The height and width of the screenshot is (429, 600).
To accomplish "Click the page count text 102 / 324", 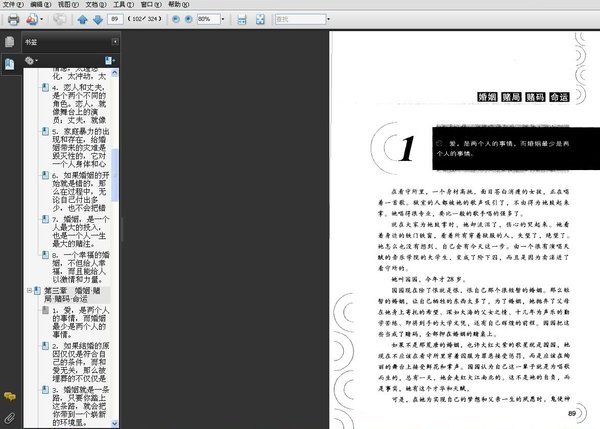I will click(x=145, y=19).
